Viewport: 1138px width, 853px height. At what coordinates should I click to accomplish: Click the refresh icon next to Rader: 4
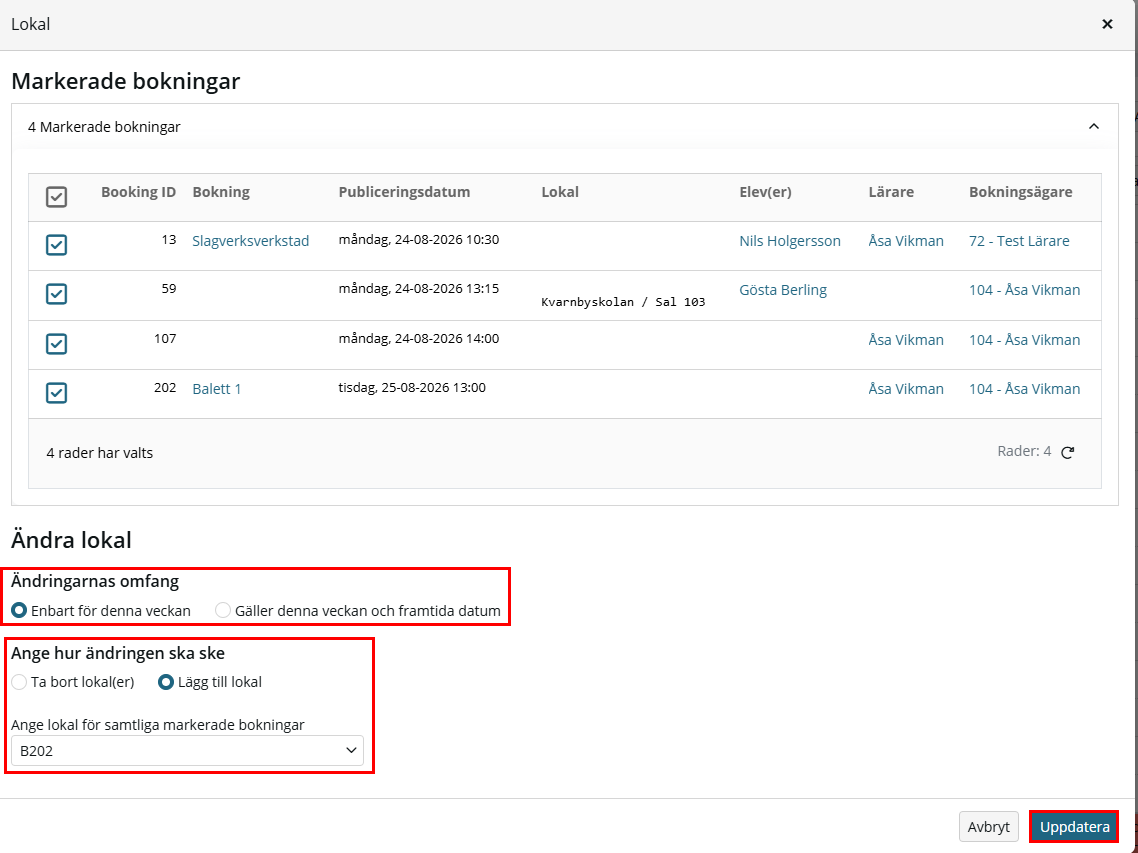tap(1068, 452)
